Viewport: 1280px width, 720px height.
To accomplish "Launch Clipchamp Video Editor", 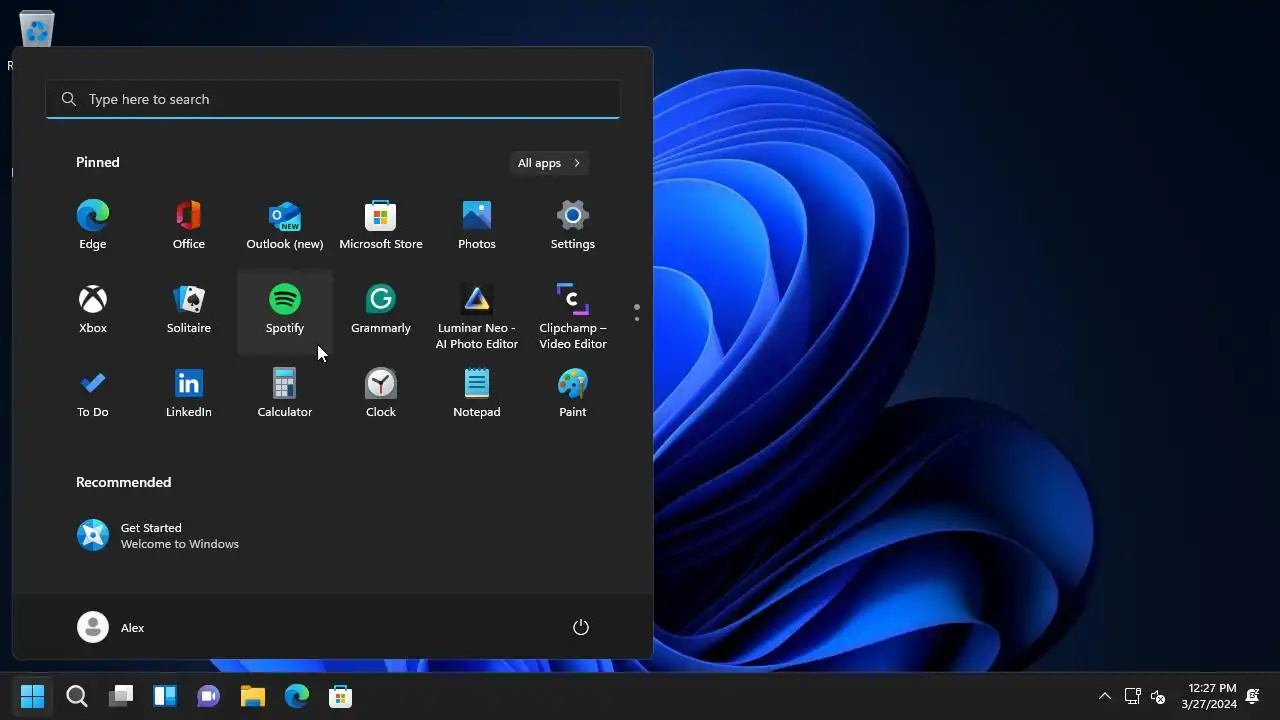I will [573, 315].
